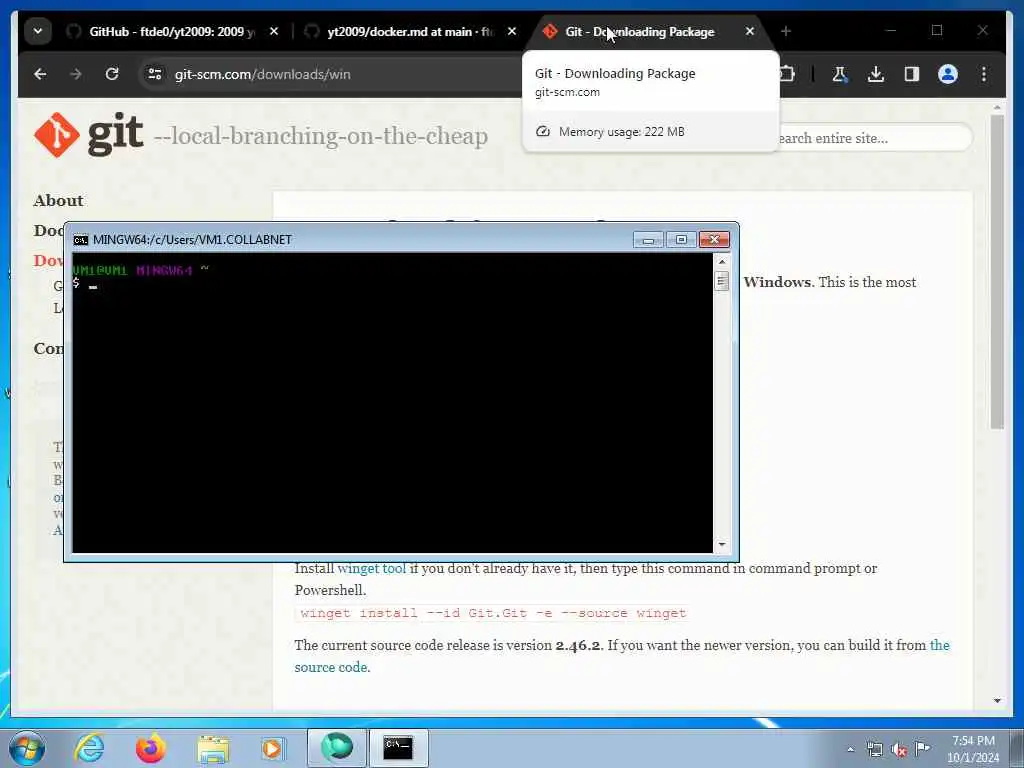1024x768 pixels.
Task: Click the page scrollbar down arrow
Action: coord(997,701)
